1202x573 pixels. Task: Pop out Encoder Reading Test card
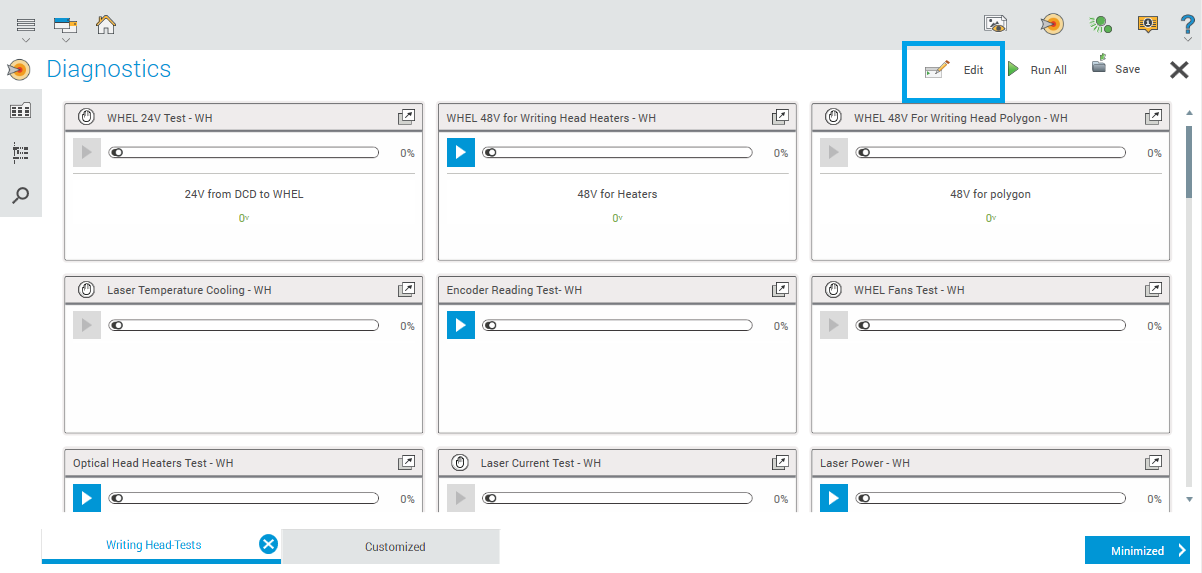(780, 290)
